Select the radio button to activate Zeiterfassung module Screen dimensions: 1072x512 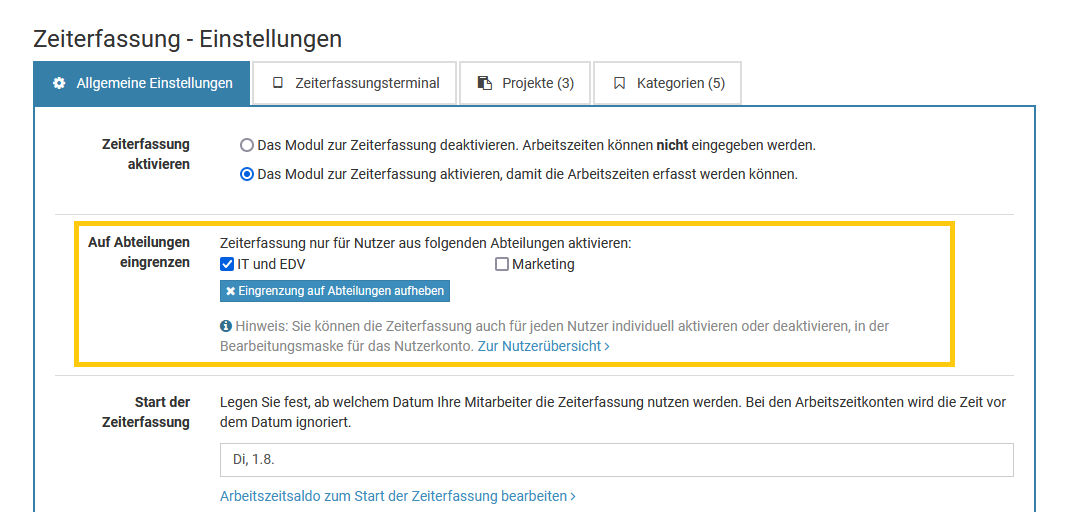click(x=247, y=174)
